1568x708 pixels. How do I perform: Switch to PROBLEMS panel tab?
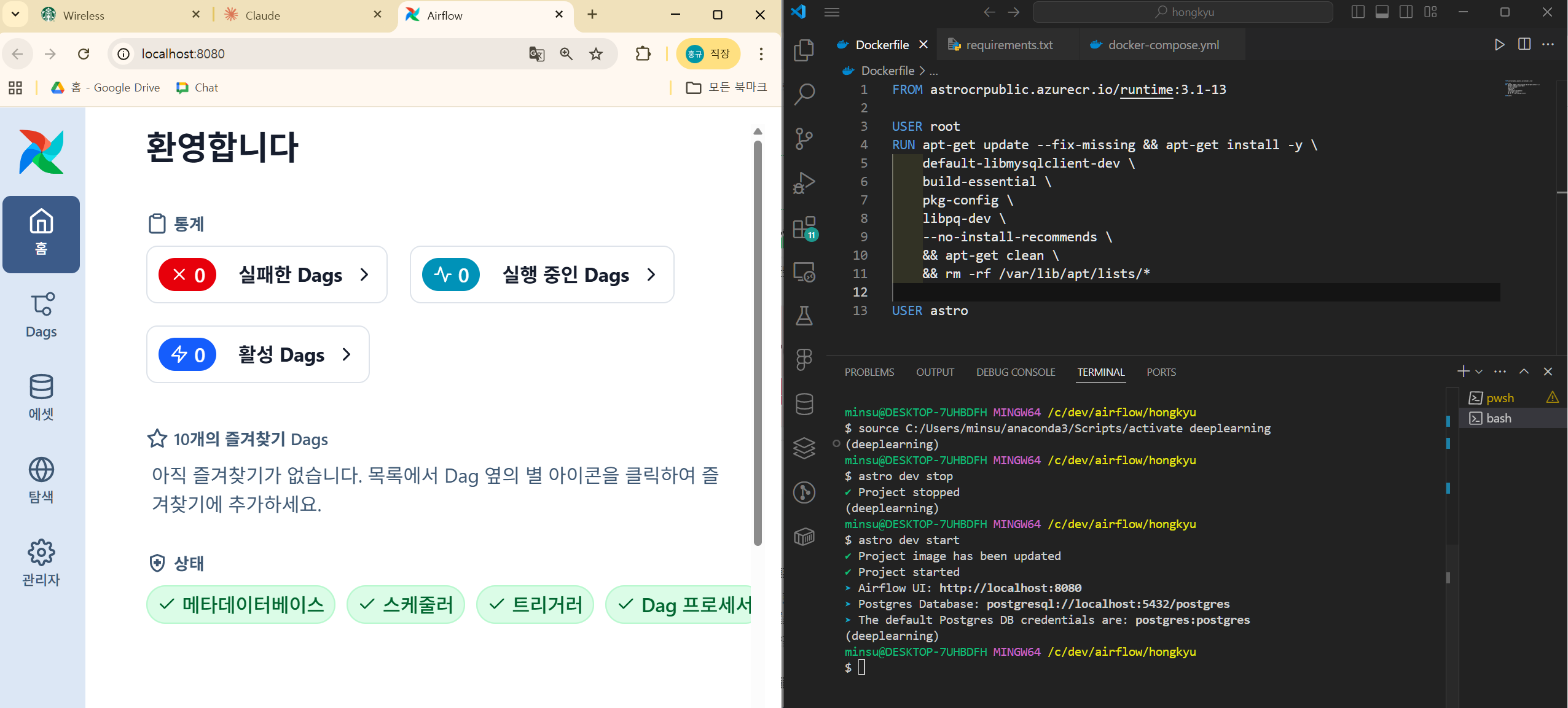pos(869,372)
